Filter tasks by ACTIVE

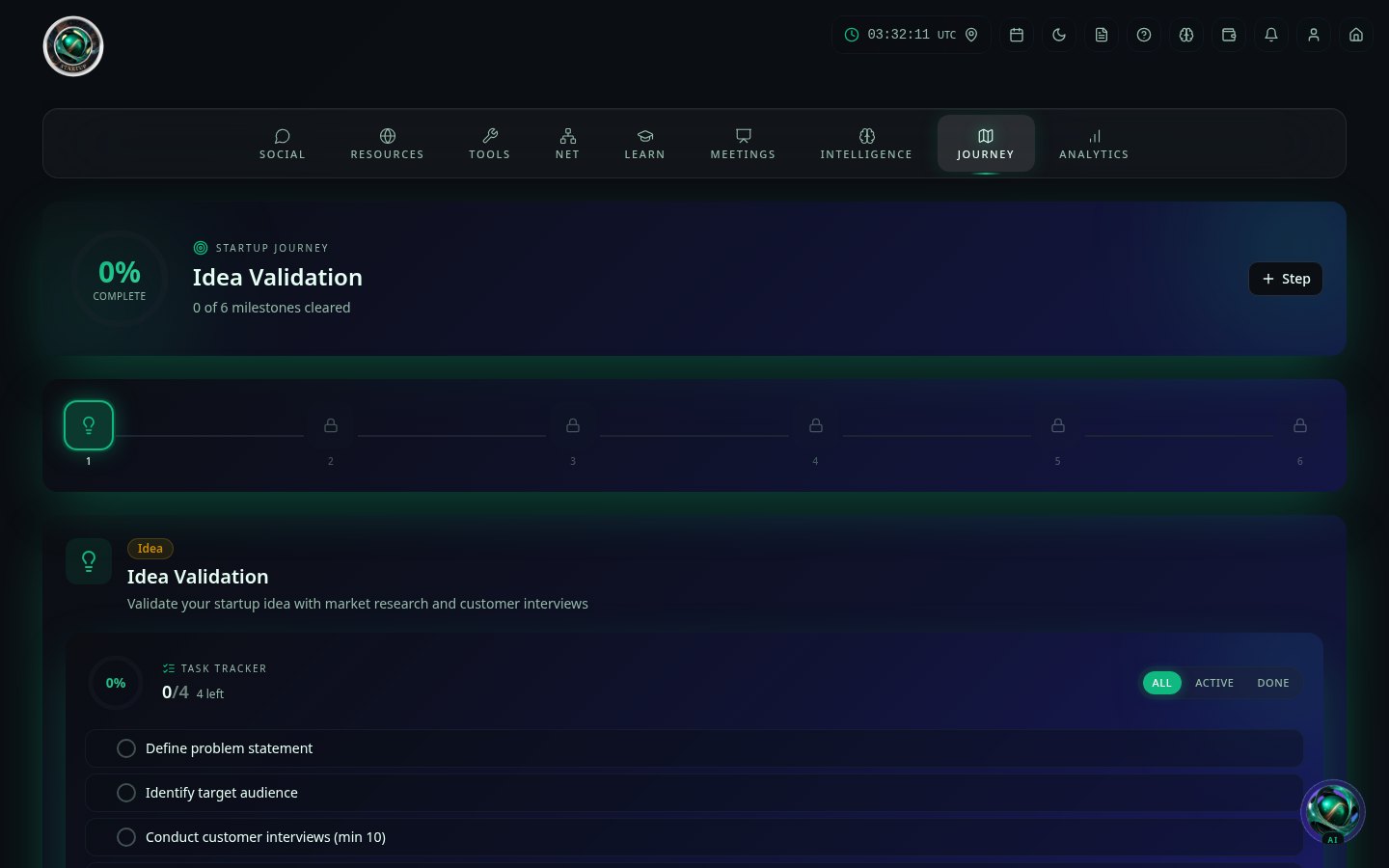tap(1214, 683)
